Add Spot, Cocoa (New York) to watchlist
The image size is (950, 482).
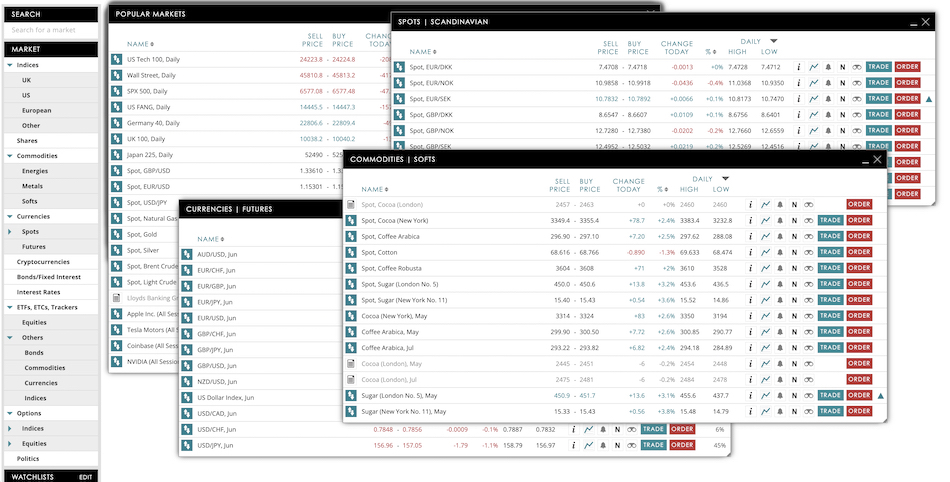pos(809,220)
